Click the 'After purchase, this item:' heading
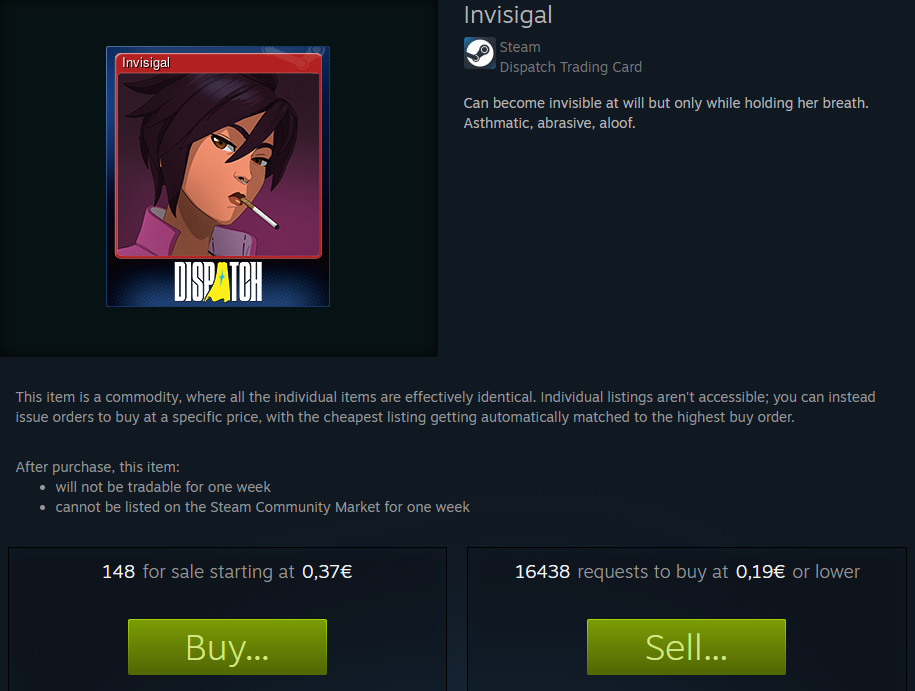 coord(97,467)
